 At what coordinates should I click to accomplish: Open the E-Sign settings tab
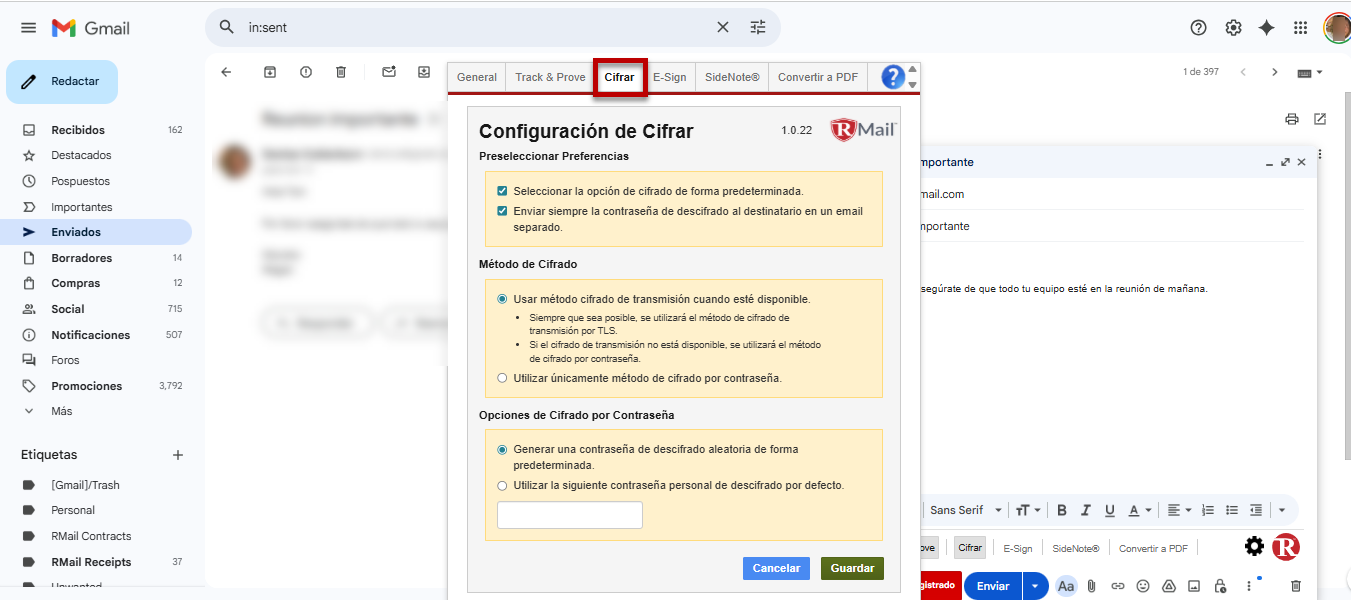(x=670, y=77)
